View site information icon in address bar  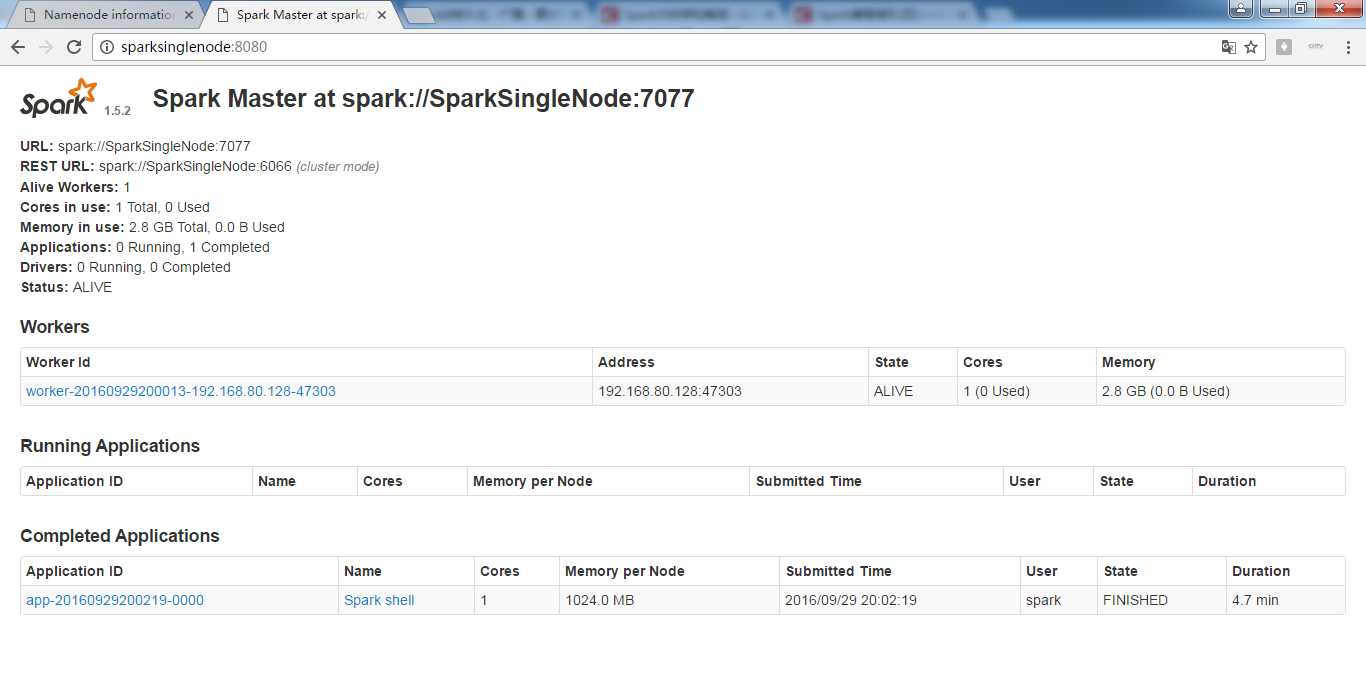click(x=108, y=47)
